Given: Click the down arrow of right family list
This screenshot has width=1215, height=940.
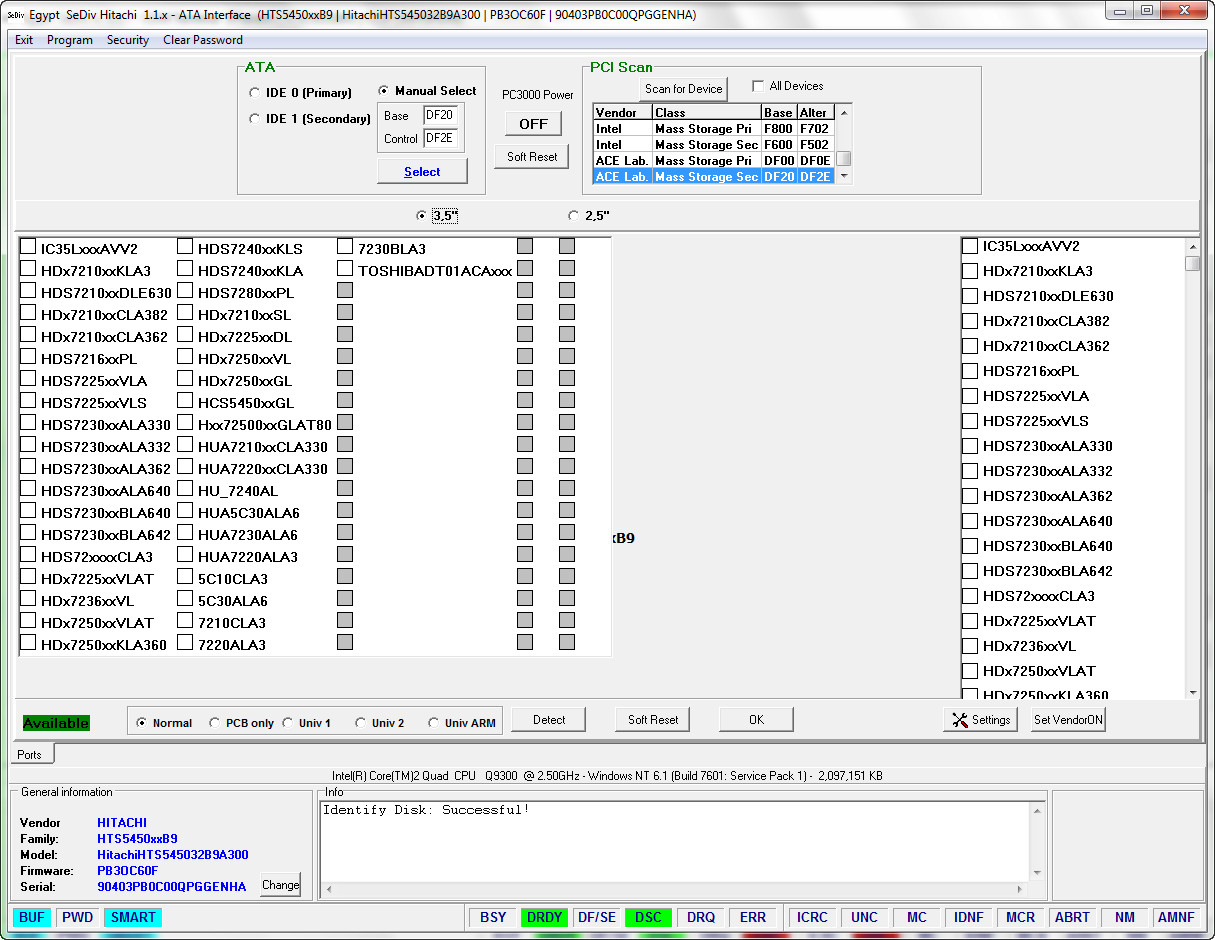Looking at the screenshot, I should (1192, 693).
